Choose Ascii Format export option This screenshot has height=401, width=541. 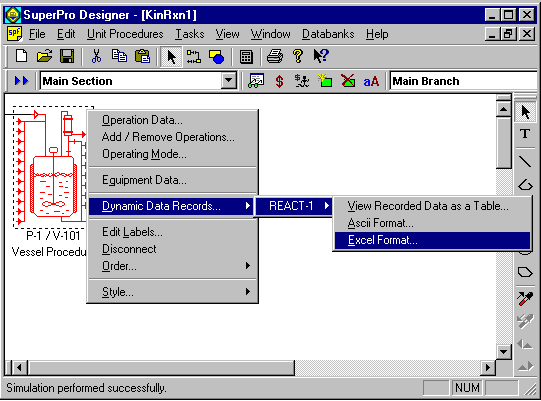pyautogui.click(x=432, y=223)
